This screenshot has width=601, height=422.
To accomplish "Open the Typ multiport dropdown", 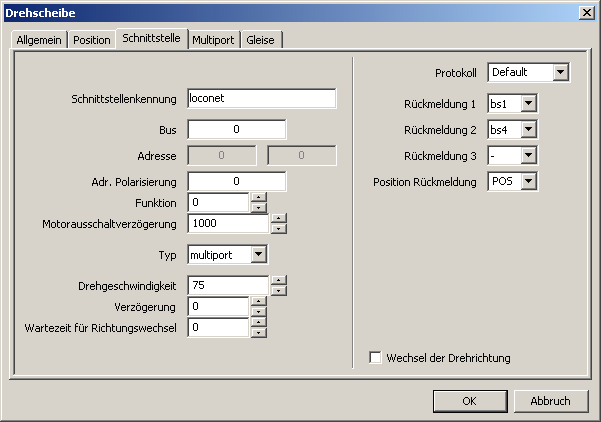I will pyautogui.click(x=259, y=255).
